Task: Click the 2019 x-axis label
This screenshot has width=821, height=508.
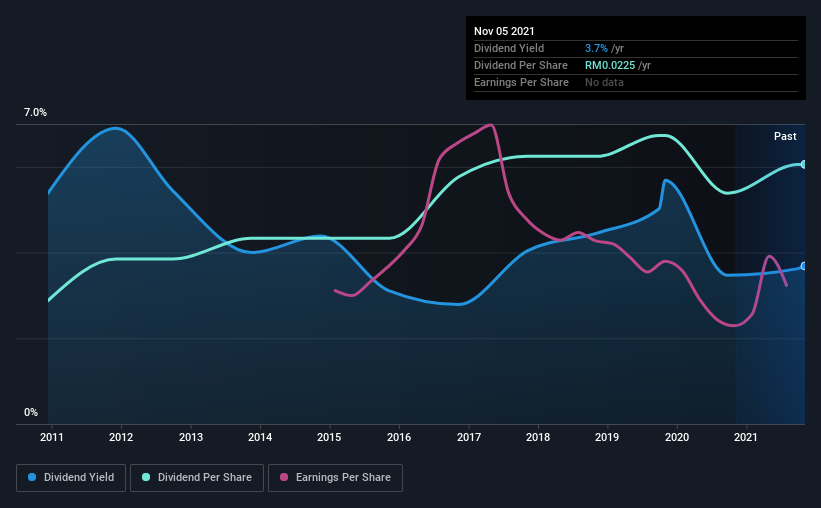Action: pos(607,437)
